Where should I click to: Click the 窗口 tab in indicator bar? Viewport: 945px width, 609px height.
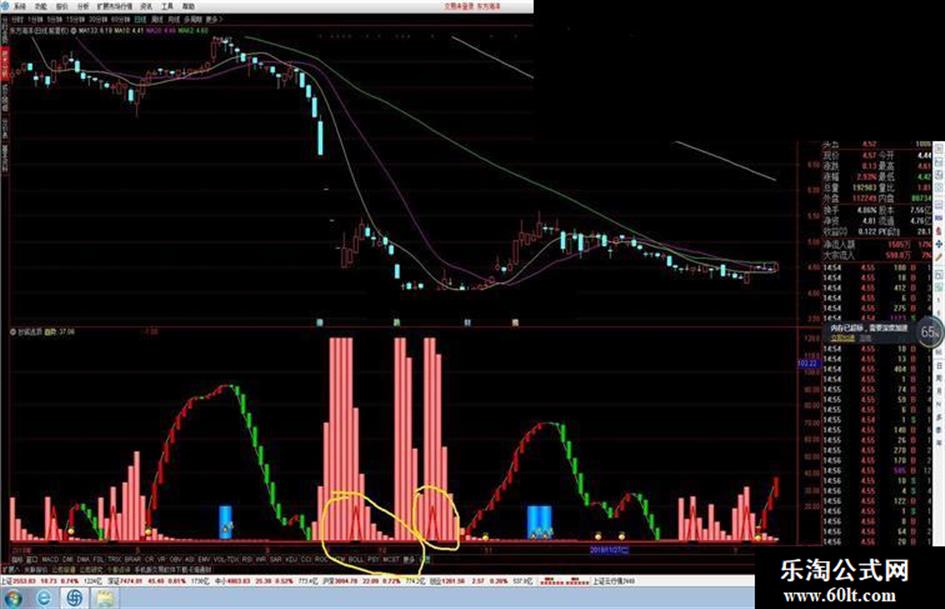(33, 560)
